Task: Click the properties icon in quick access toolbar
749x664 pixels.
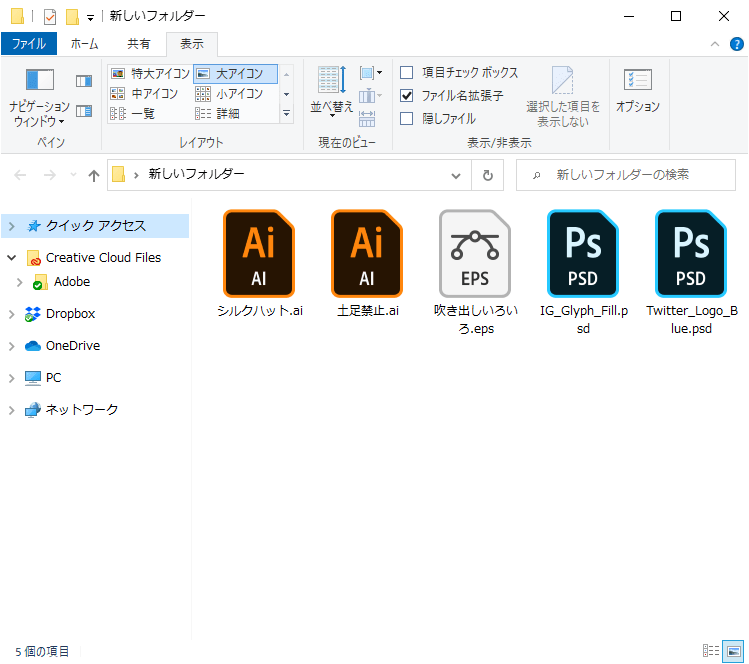Action: click(50, 17)
